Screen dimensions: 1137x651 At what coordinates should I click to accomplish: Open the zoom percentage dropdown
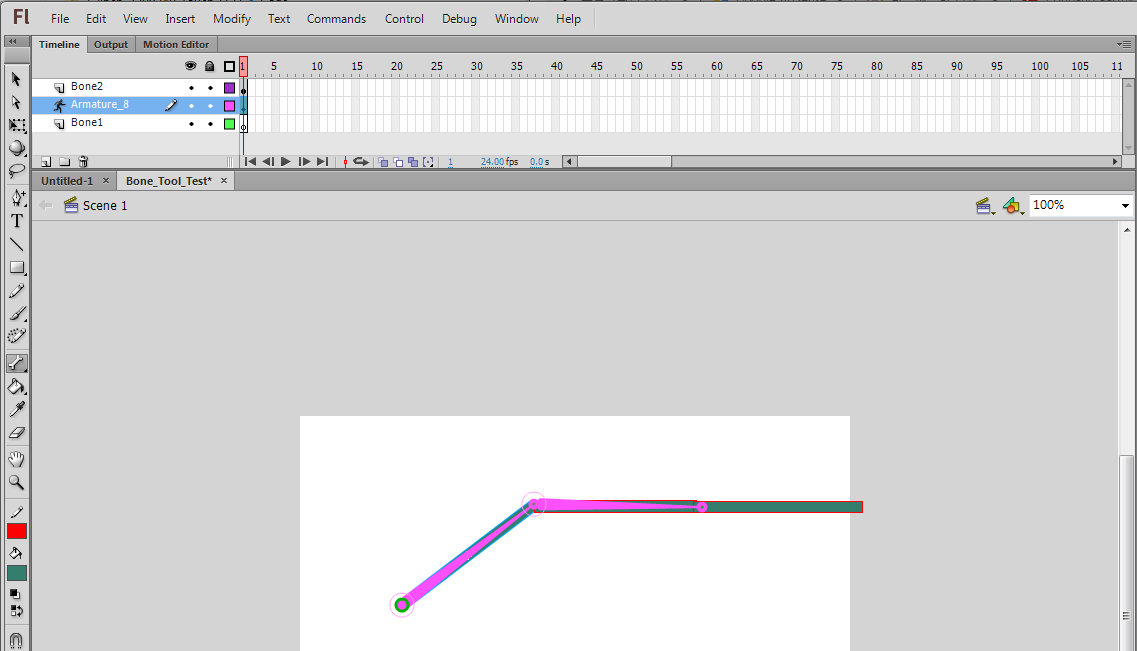pos(1125,206)
